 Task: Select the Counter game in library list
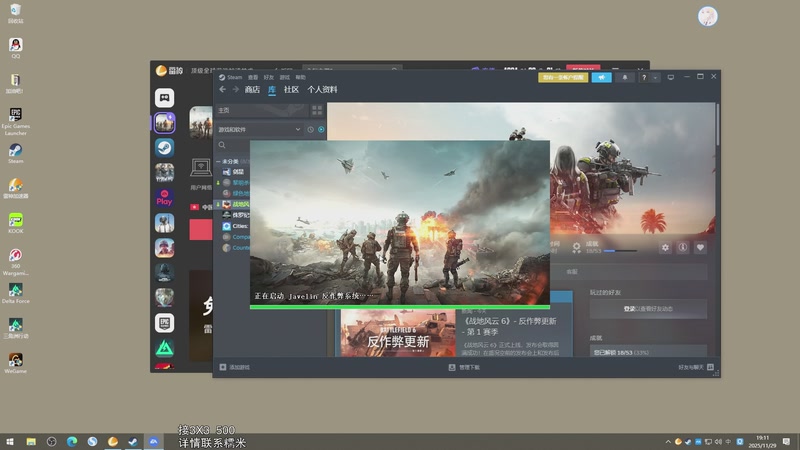(x=237, y=247)
